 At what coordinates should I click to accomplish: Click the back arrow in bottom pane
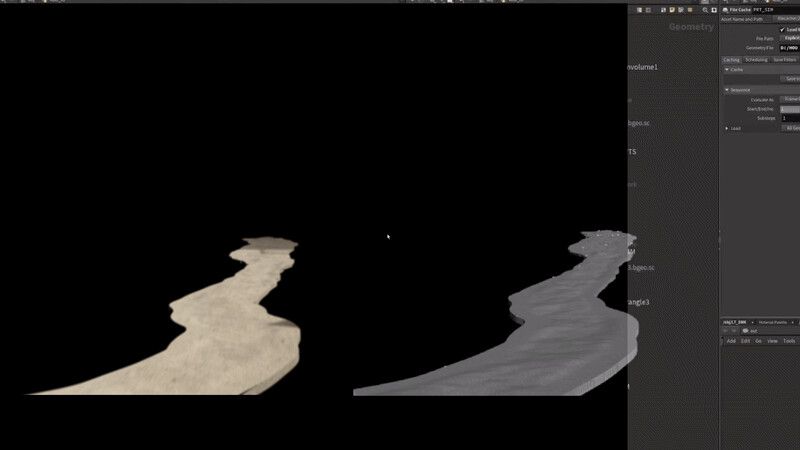pos(726,331)
